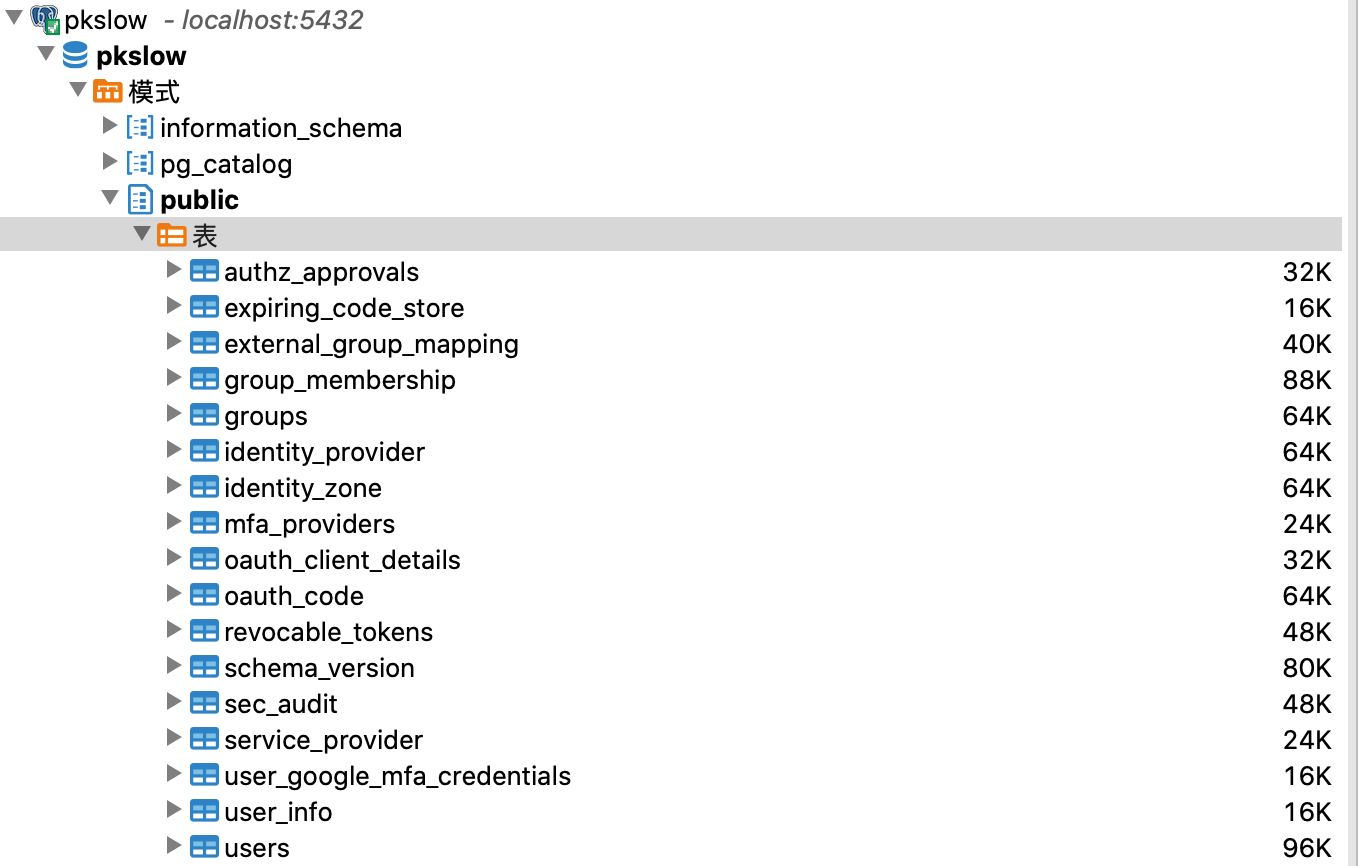1360x866 pixels.
Task: Select the user_google_mfa_credentials table
Action: (x=397, y=776)
